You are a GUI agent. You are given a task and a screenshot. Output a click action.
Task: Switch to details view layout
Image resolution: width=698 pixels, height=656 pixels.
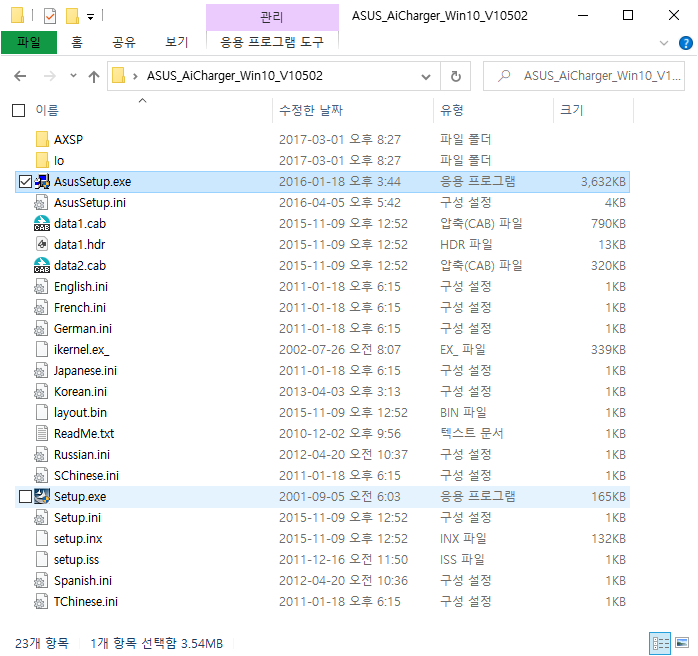660,643
